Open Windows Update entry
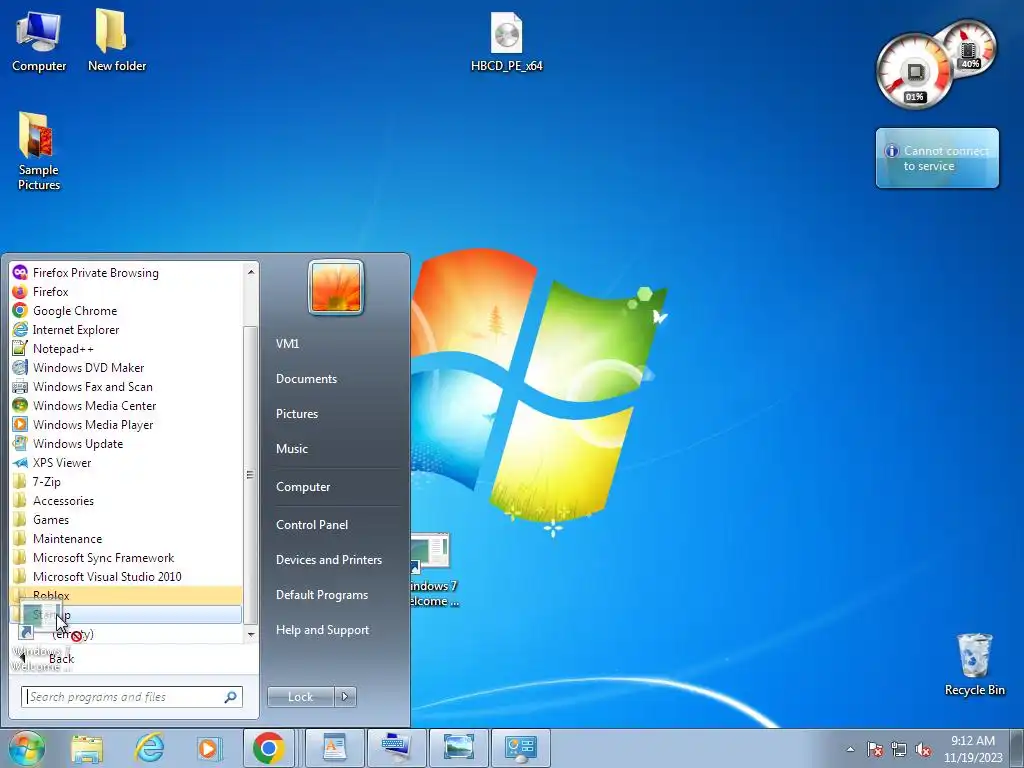The height and width of the screenshot is (768, 1024). point(126,443)
